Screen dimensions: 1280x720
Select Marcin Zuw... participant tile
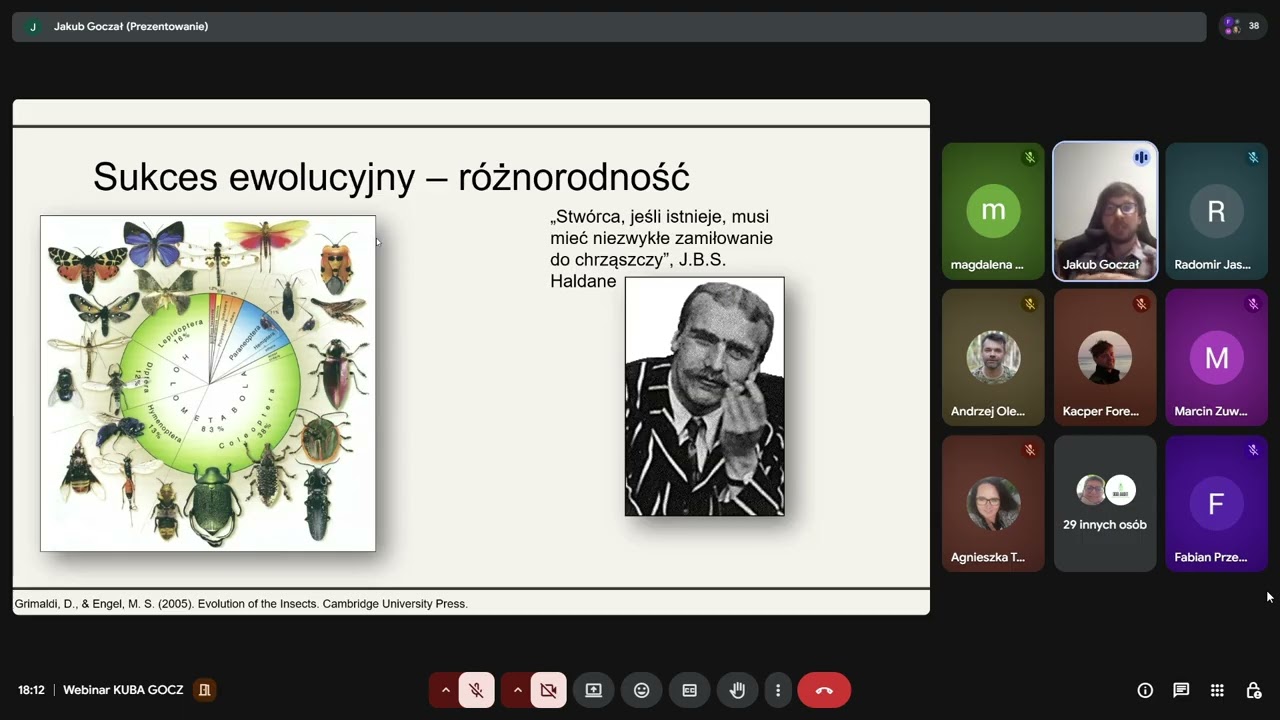(1216, 357)
